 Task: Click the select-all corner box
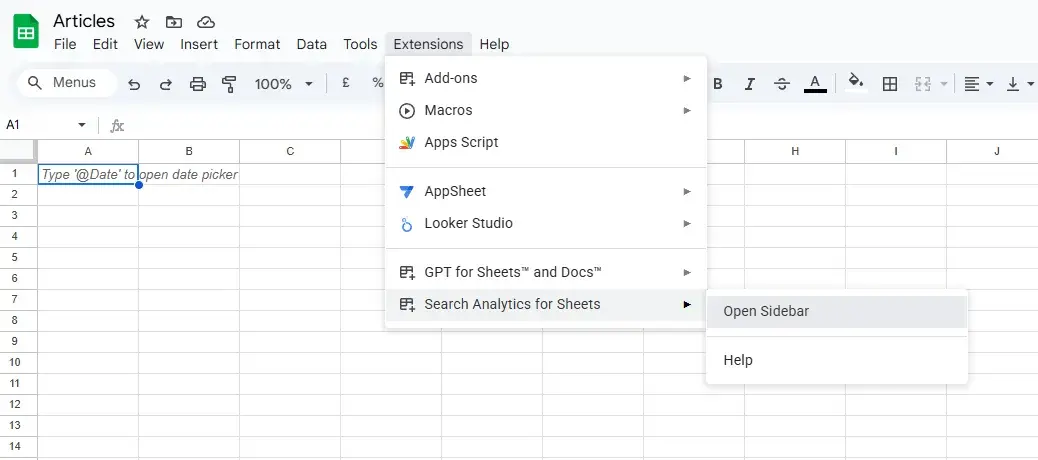[x=19, y=152]
